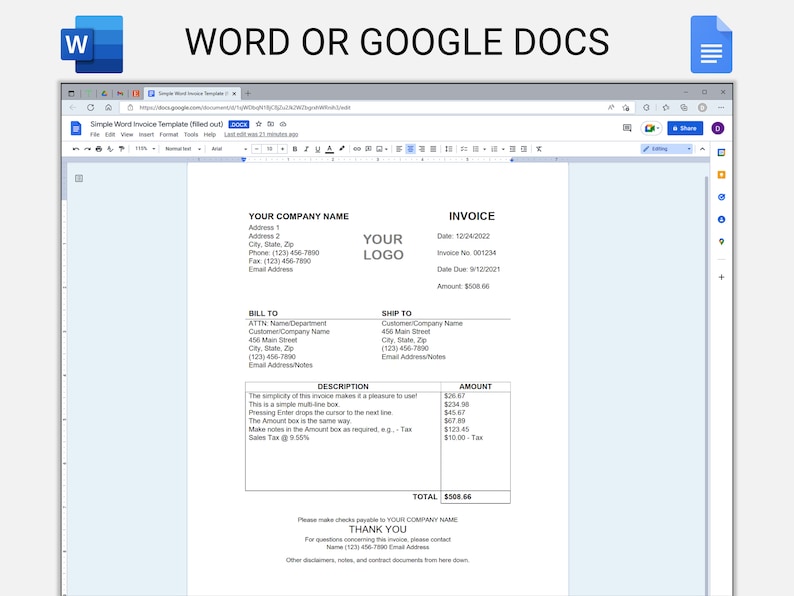Check the cloud document status

(x=283, y=124)
